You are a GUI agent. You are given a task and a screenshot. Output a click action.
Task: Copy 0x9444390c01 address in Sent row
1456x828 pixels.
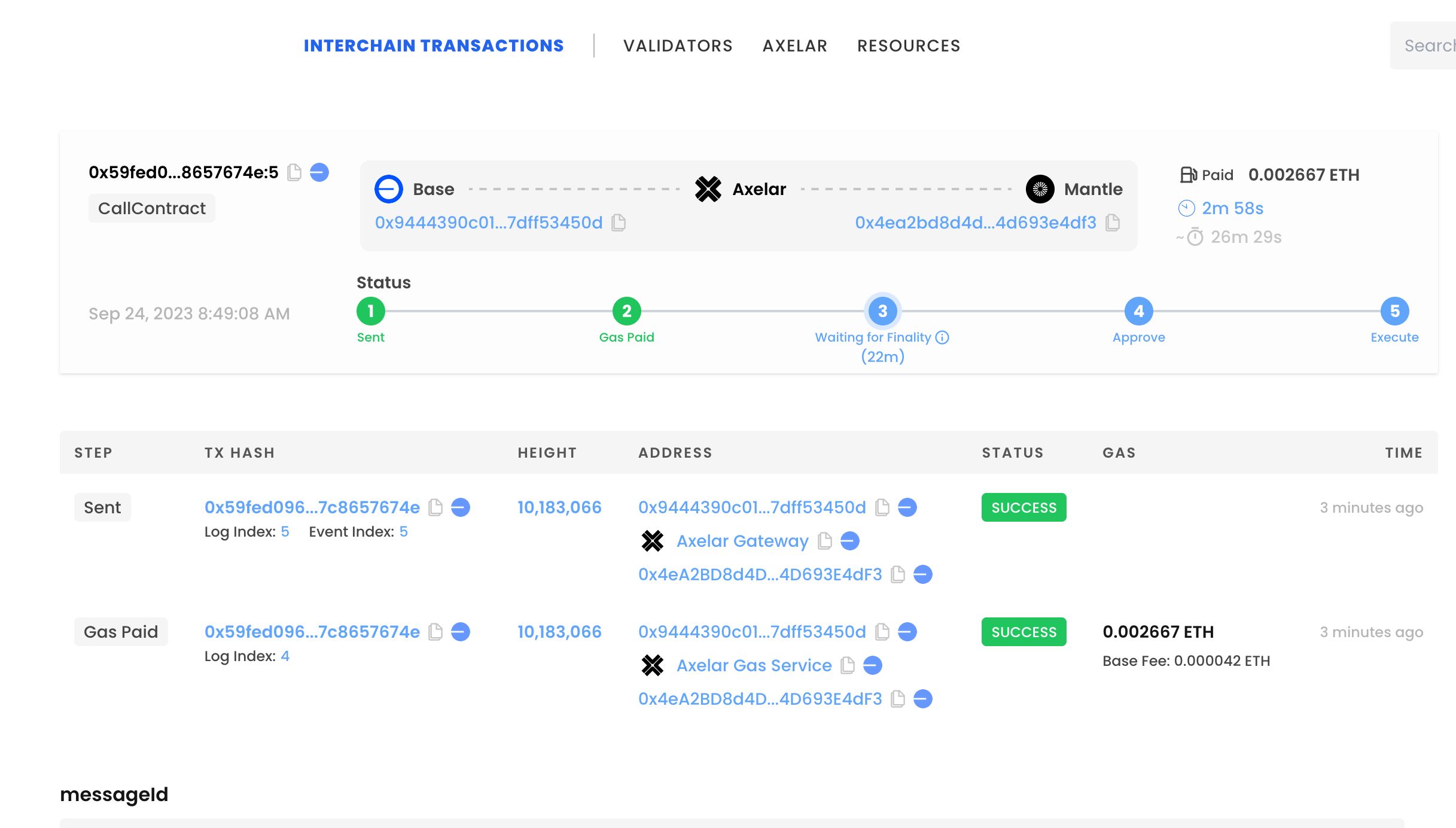pos(882,507)
